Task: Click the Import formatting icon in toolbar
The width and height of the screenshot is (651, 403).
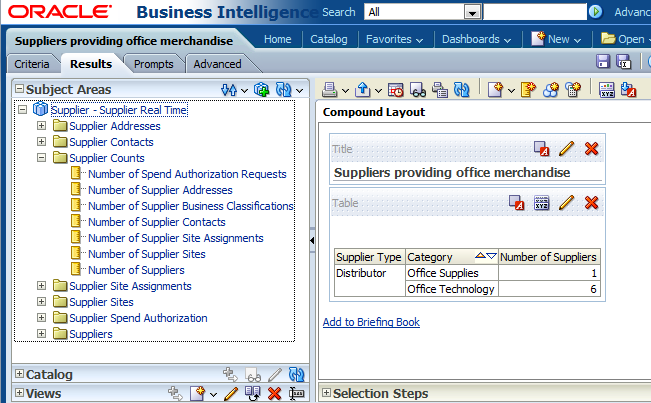Action: (629, 89)
